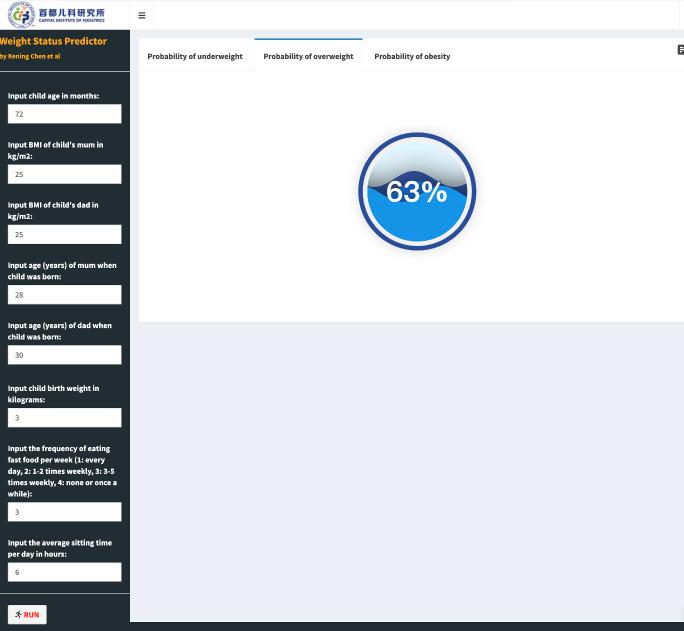Image resolution: width=684 pixels, height=631 pixels.
Task: Click the icon at the tab bar's right edge
Action: pos(680,50)
